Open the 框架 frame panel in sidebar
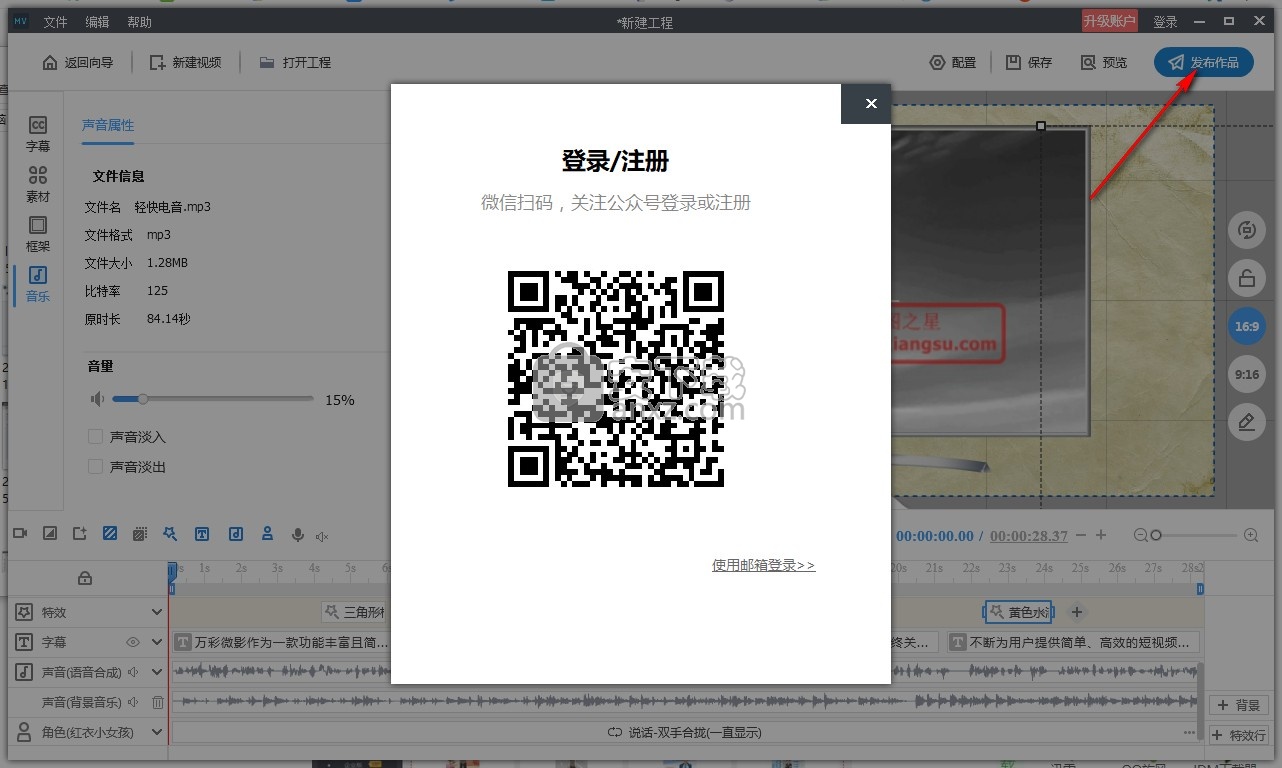This screenshot has width=1282, height=768. click(x=38, y=234)
